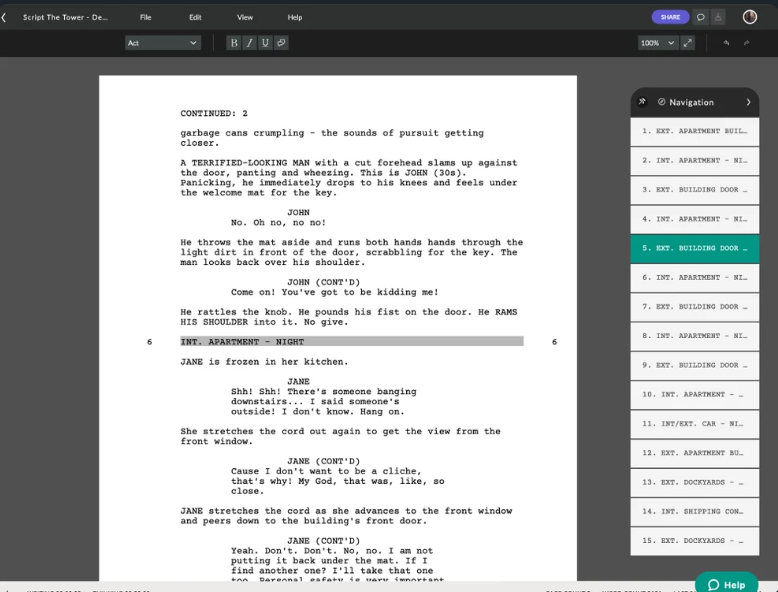Go to scene 8 INT. APARTMENT
This screenshot has width=778, height=592.
pos(695,336)
